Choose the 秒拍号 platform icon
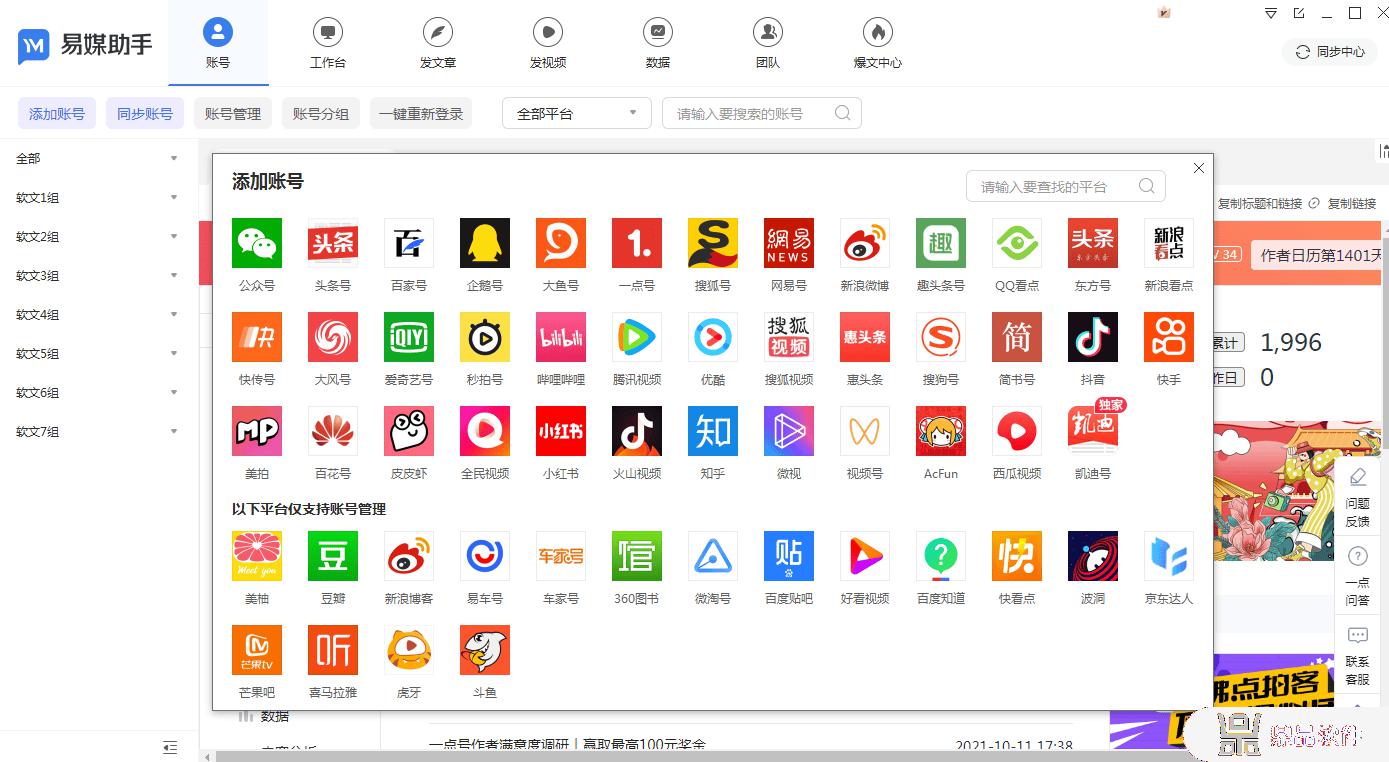Image resolution: width=1389 pixels, height=762 pixels. coord(485,337)
